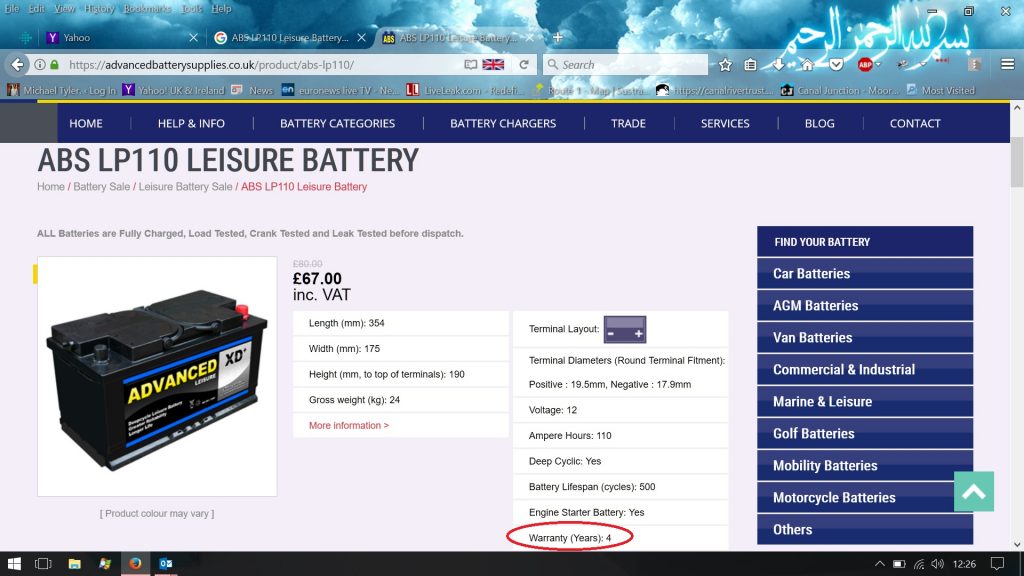The height and width of the screenshot is (576, 1024).
Task: Switch to the Yahoo tab
Action: (121, 38)
